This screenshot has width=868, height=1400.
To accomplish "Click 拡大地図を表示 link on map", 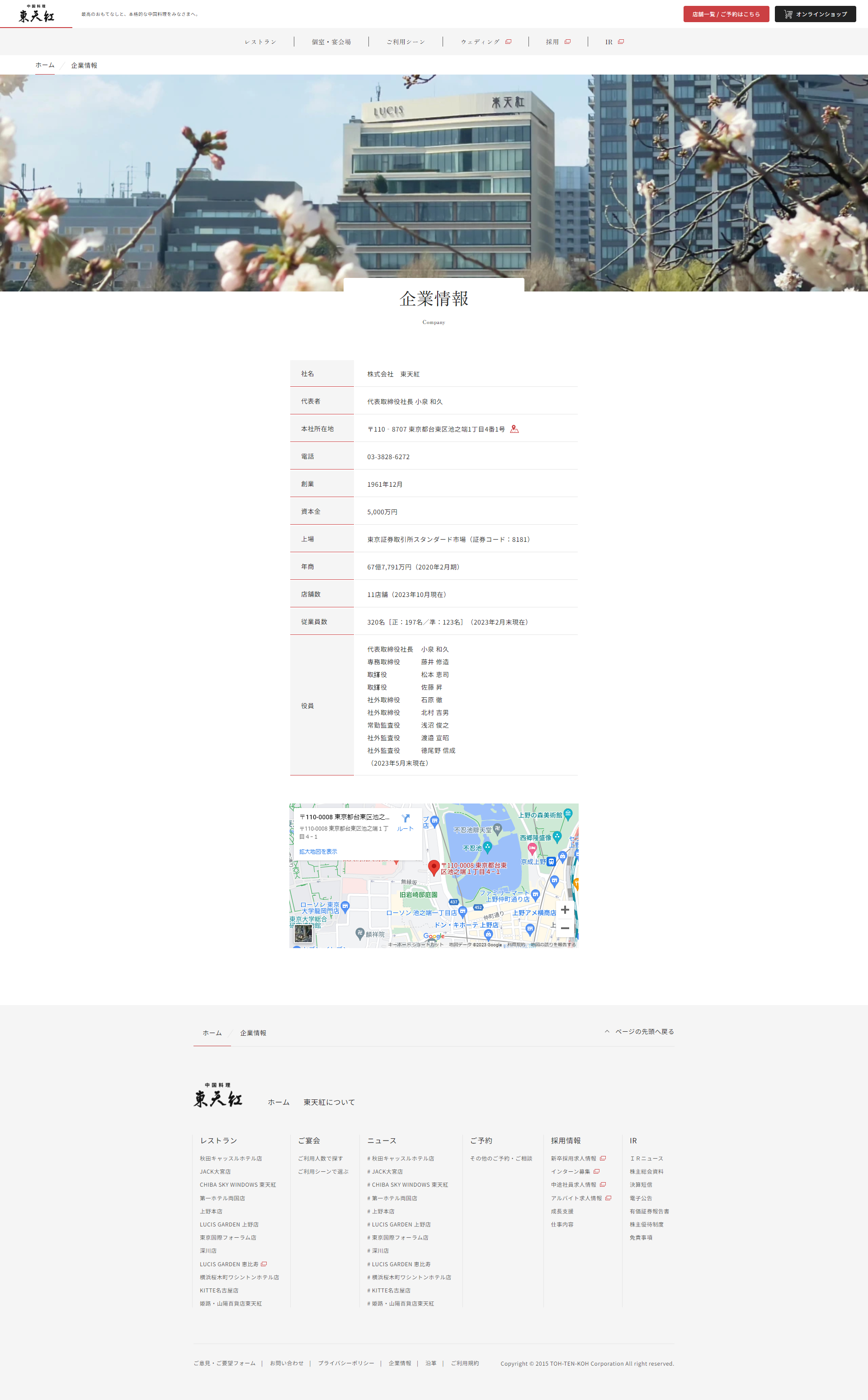I will 318,851.
